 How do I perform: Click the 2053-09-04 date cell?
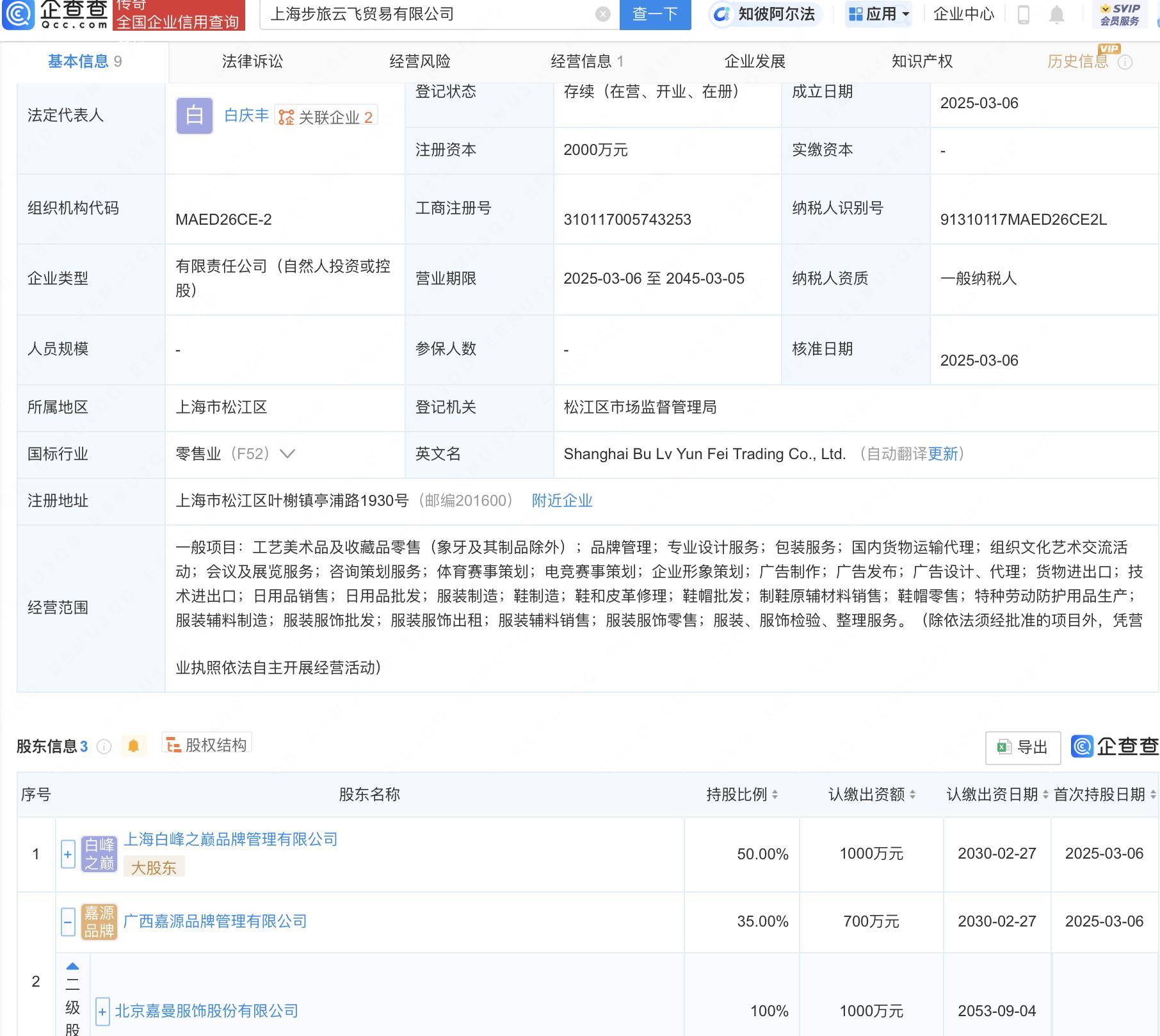[x=997, y=1011]
